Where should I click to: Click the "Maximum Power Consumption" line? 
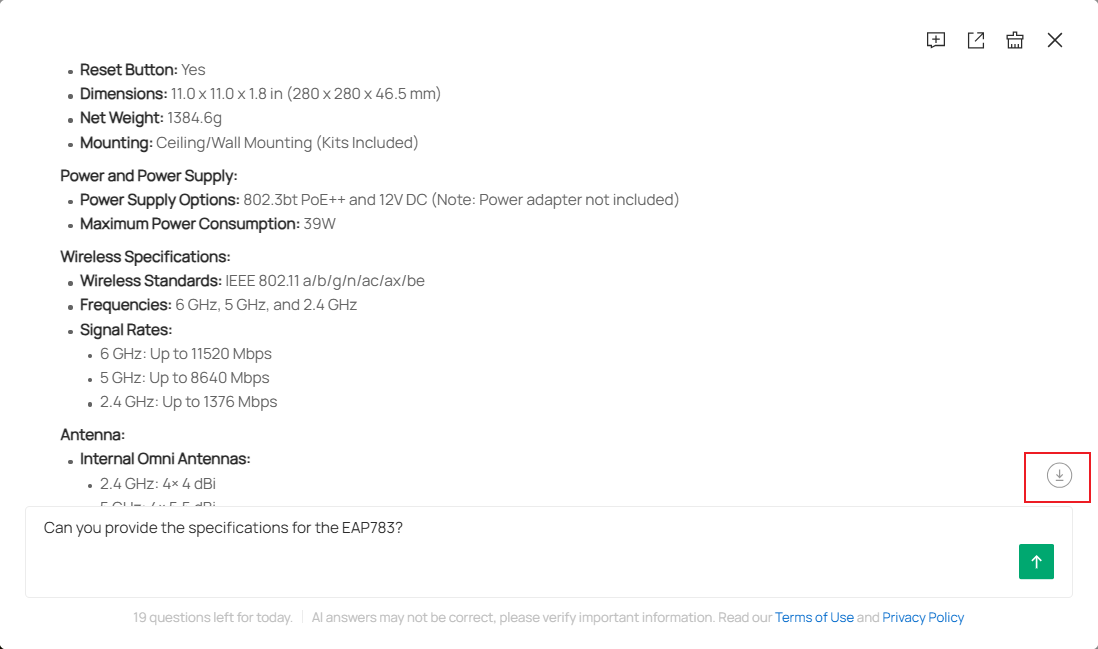(x=208, y=224)
